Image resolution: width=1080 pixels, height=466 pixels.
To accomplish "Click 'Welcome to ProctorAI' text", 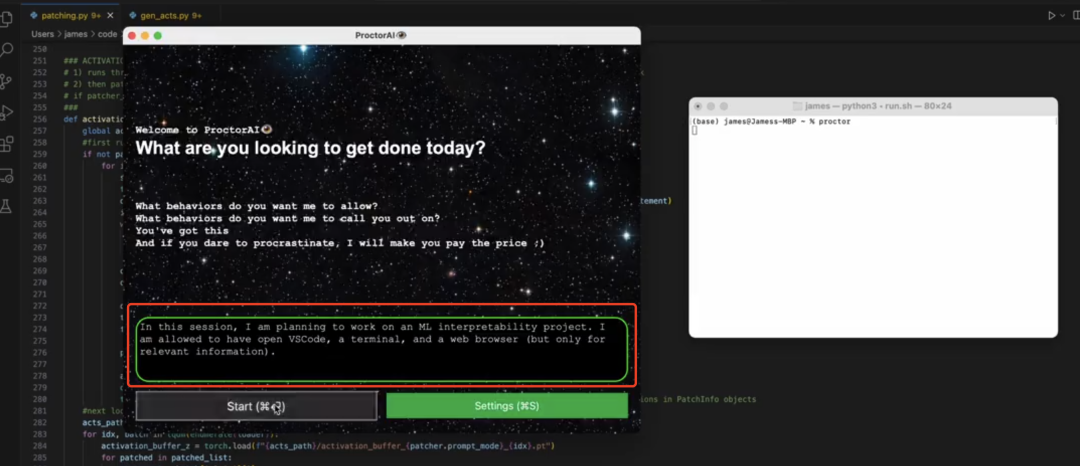I will 205,129.
